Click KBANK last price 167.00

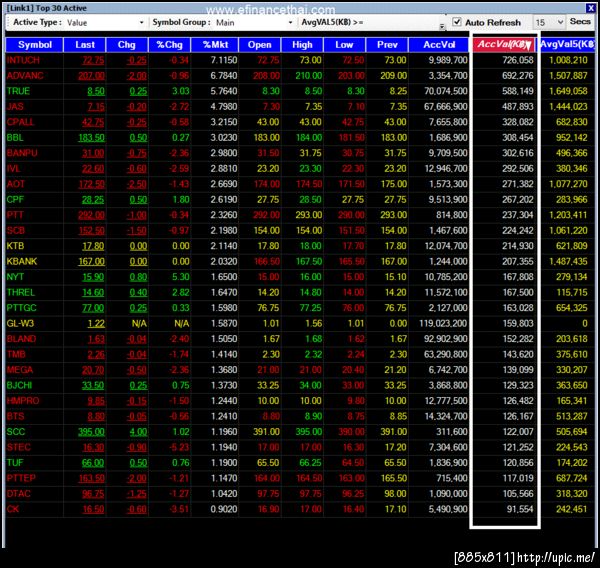click(x=91, y=261)
